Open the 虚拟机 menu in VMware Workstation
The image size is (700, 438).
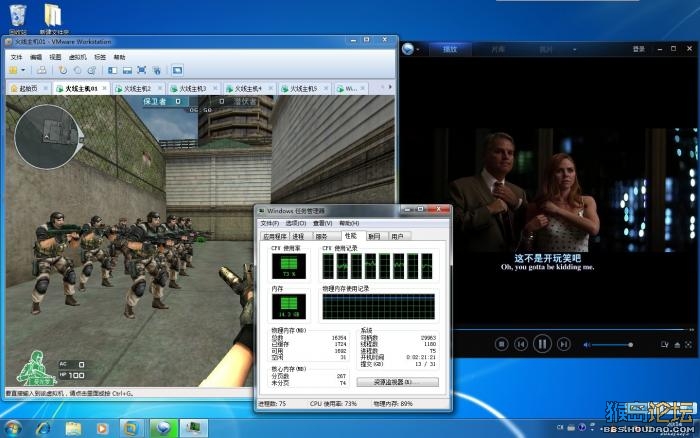point(78,57)
